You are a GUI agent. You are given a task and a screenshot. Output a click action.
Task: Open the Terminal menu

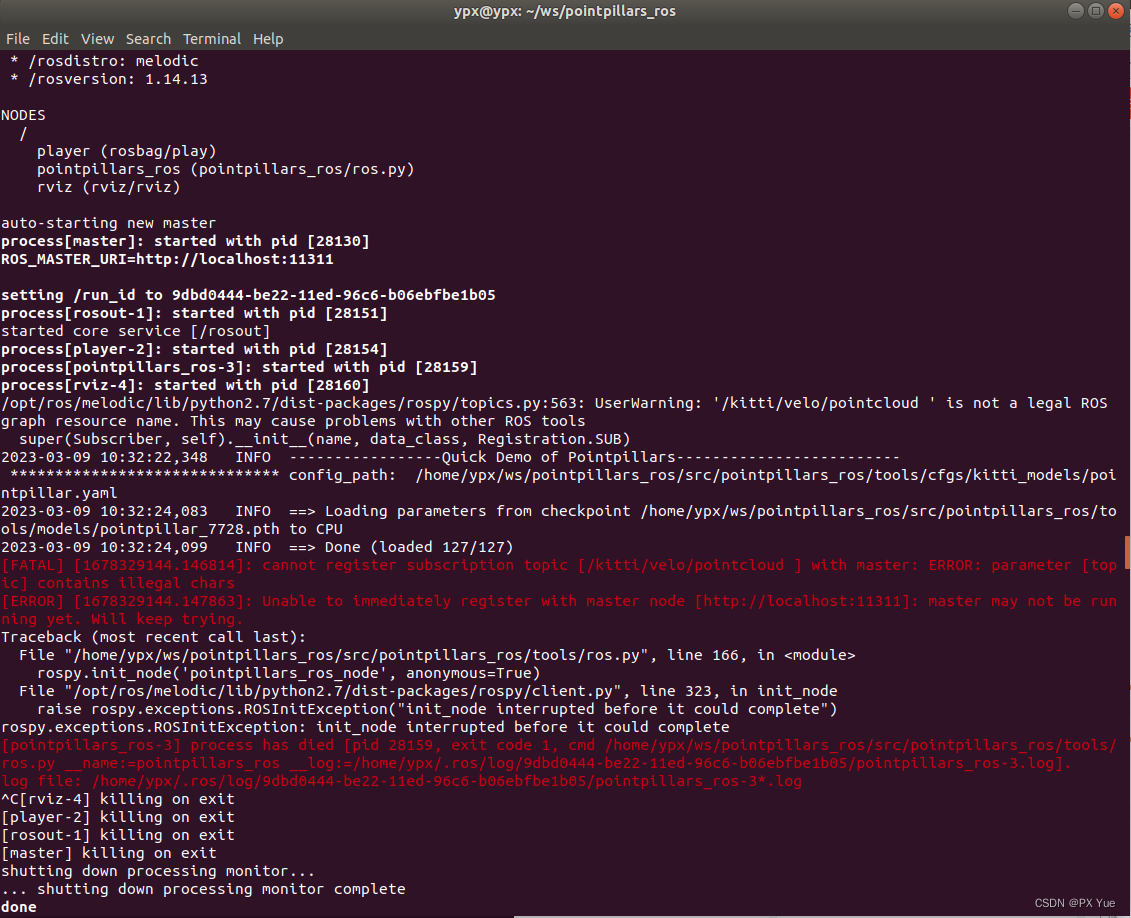pyautogui.click(x=211, y=39)
